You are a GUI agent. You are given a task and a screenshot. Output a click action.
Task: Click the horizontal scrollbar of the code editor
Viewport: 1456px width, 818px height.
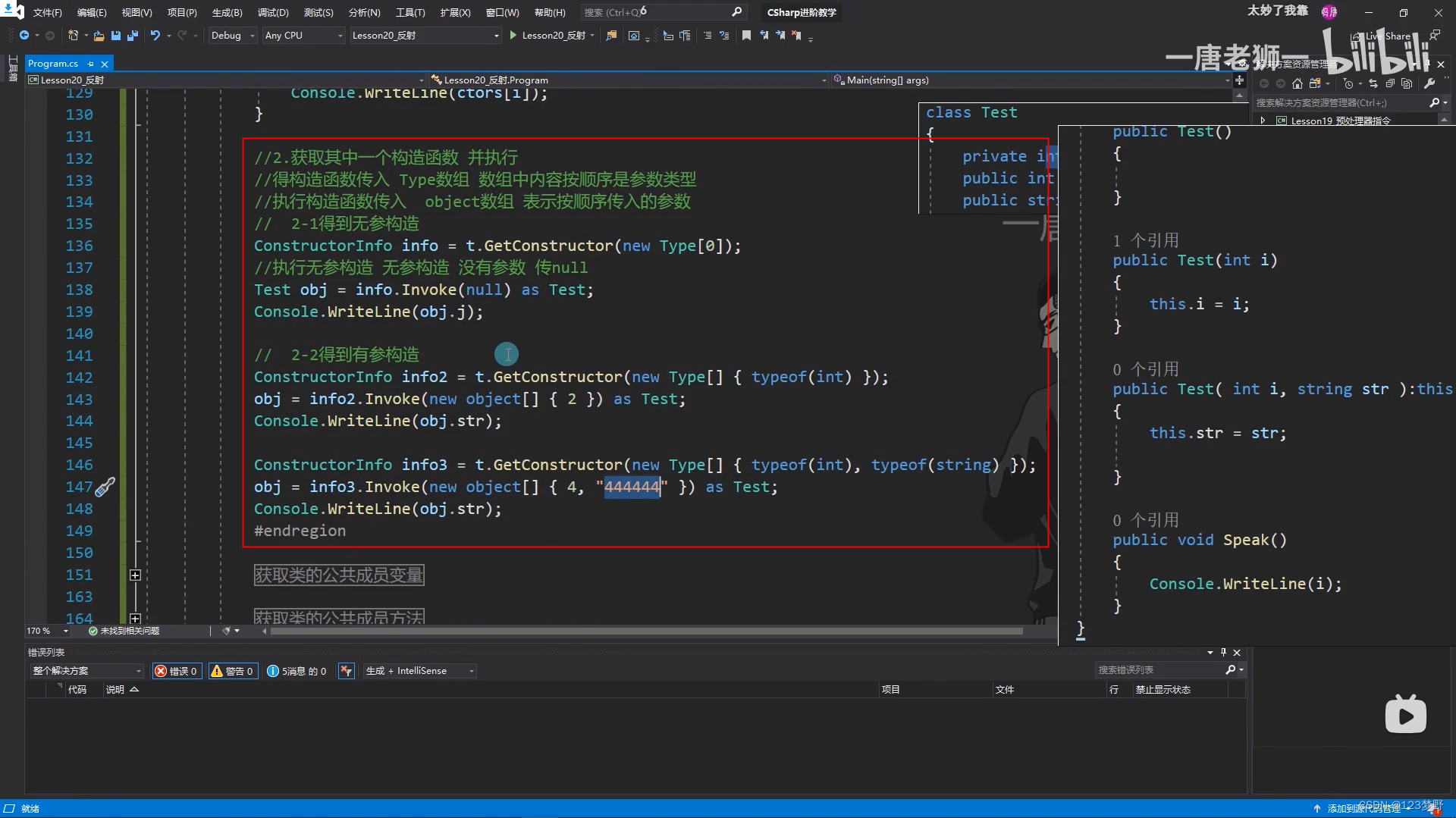646,631
